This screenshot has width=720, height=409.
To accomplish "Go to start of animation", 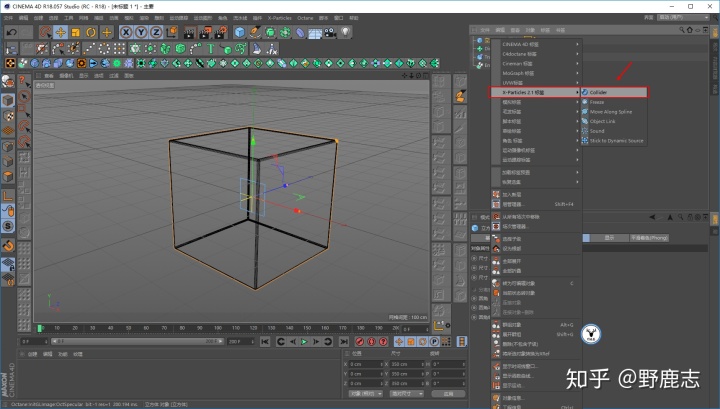I will pos(265,342).
